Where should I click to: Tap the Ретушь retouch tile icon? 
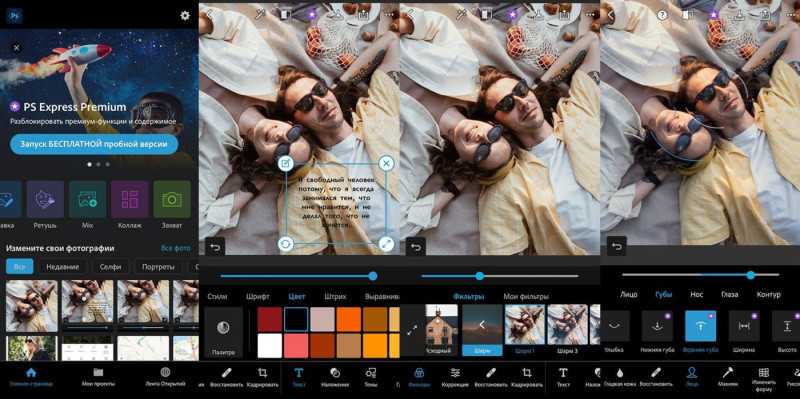click(45, 200)
